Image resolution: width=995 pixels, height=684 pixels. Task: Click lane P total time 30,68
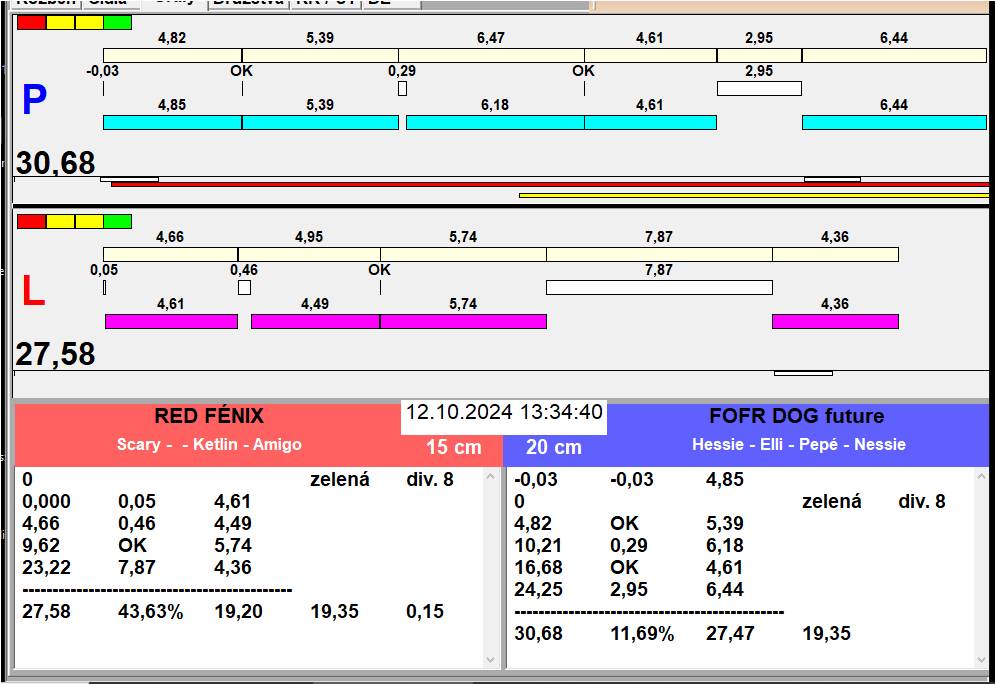coord(56,163)
